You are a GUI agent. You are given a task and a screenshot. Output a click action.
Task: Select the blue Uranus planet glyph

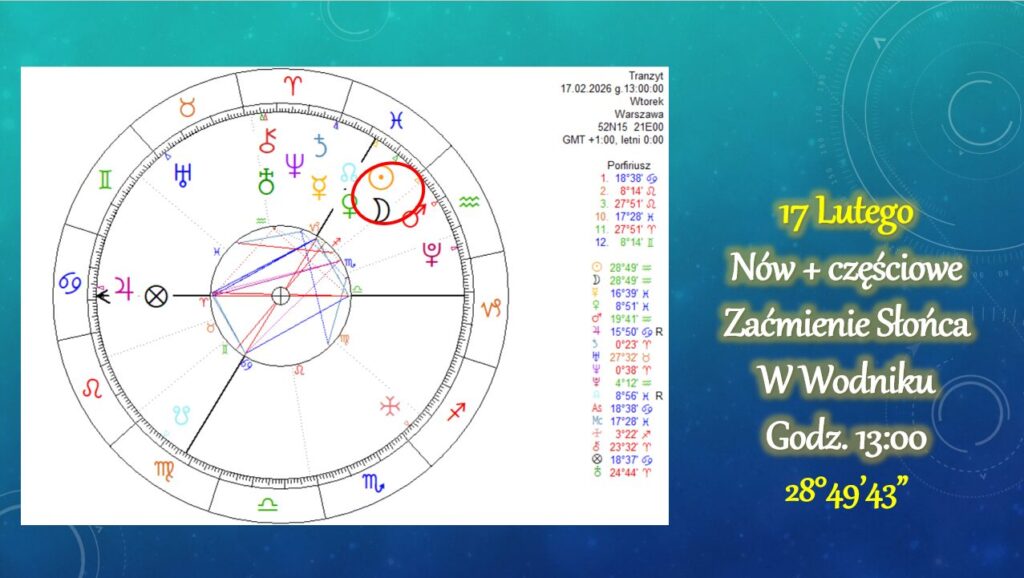pos(183,176)
